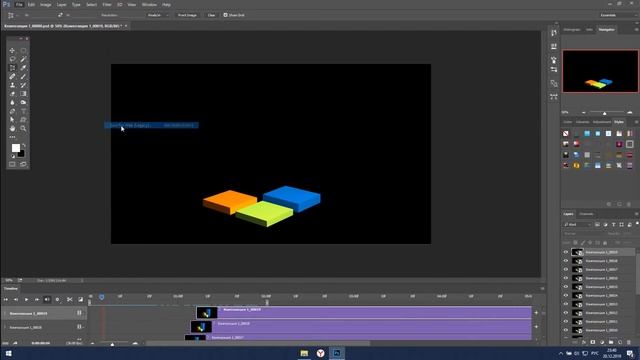
Task: Open filmstrip menu on Композиция 1_00019 track
Action: click(80, 313)
